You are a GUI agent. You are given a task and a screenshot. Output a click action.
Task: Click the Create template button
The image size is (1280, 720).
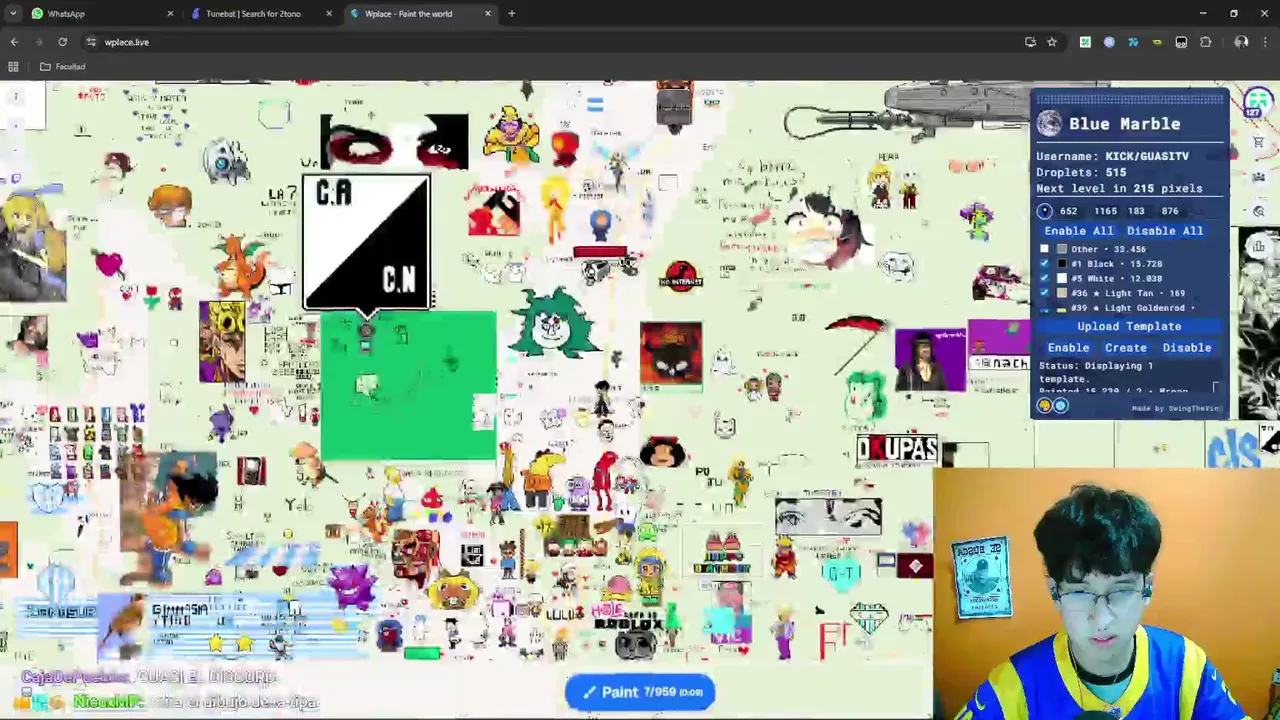click(x=1126, y=348)
